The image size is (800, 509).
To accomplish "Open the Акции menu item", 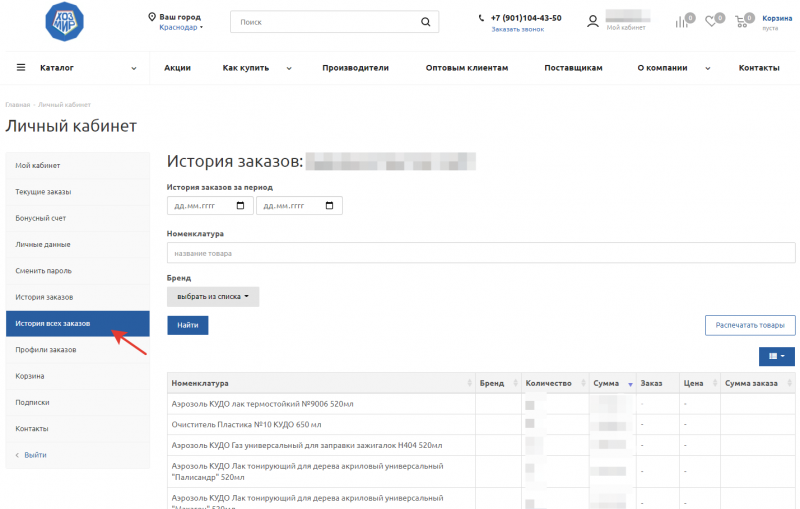I will point(177,68).
